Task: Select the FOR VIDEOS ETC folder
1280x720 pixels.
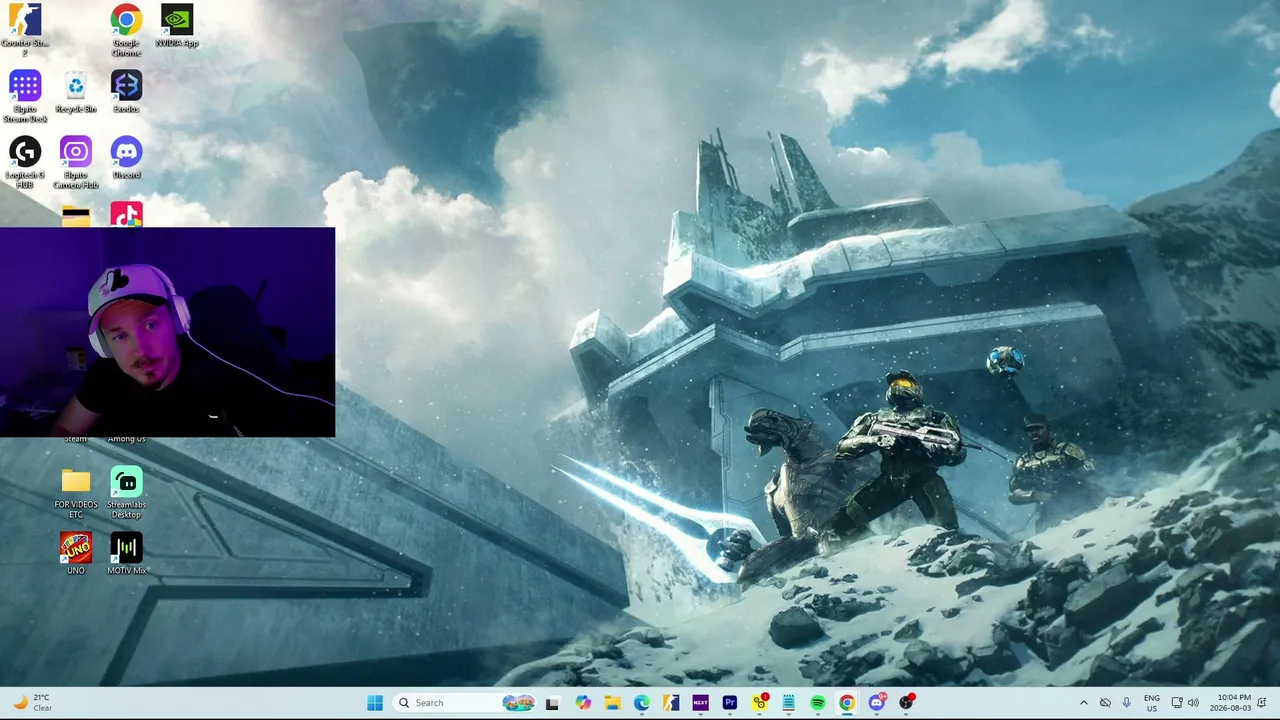Action: pos(76,492)
